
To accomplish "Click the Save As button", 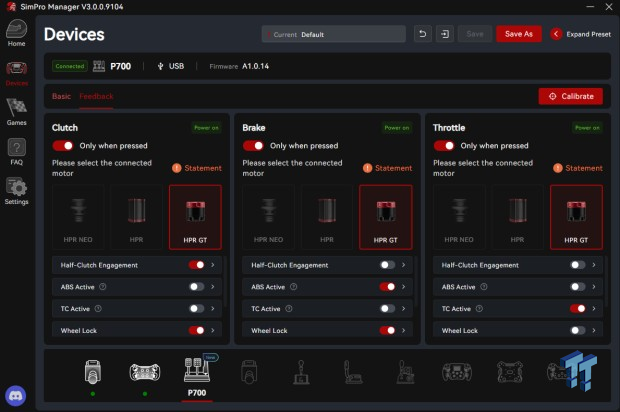I will click(519, 34).
